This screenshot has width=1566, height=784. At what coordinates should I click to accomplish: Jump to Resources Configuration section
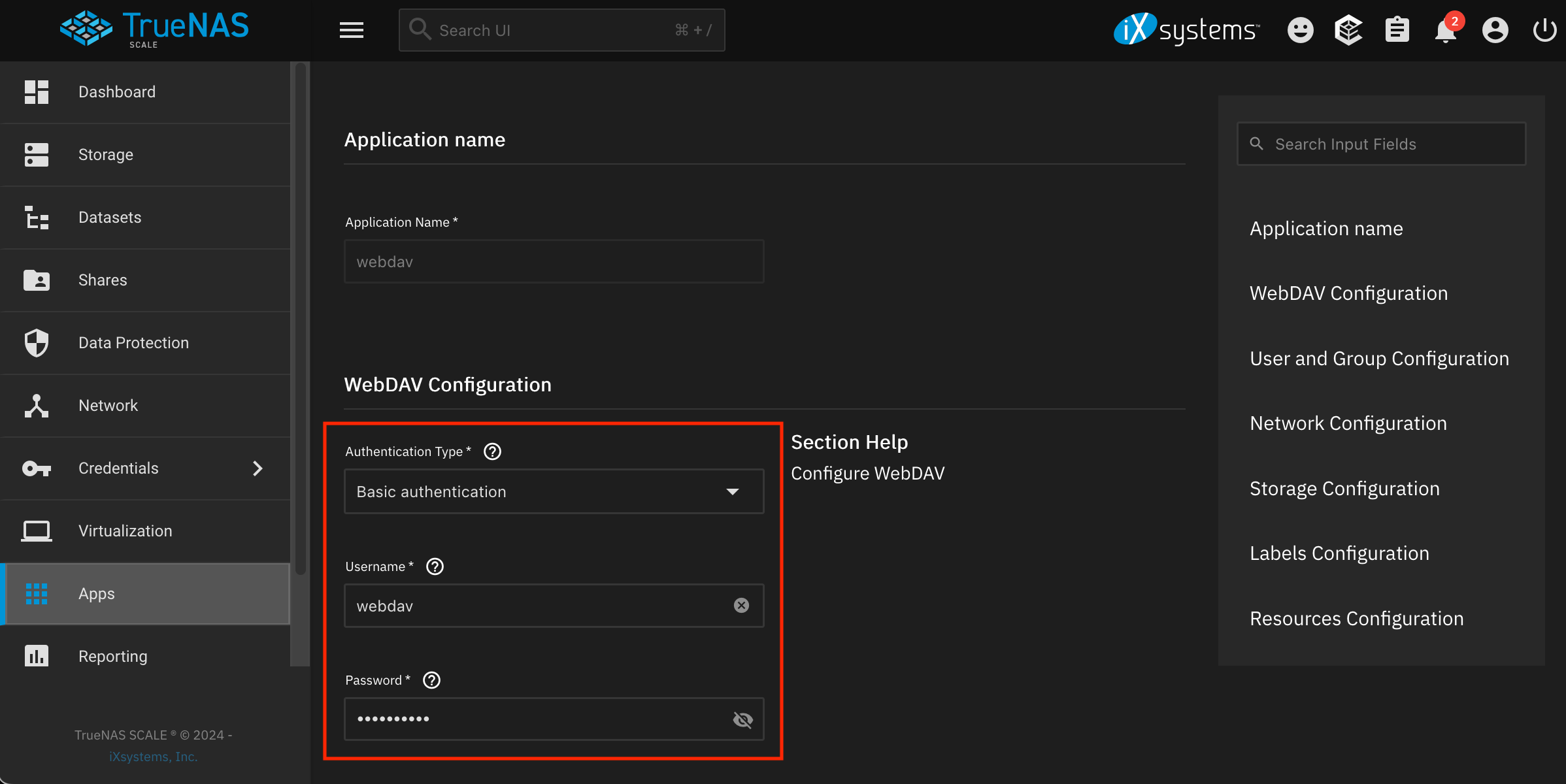(x=1356, y=619)
